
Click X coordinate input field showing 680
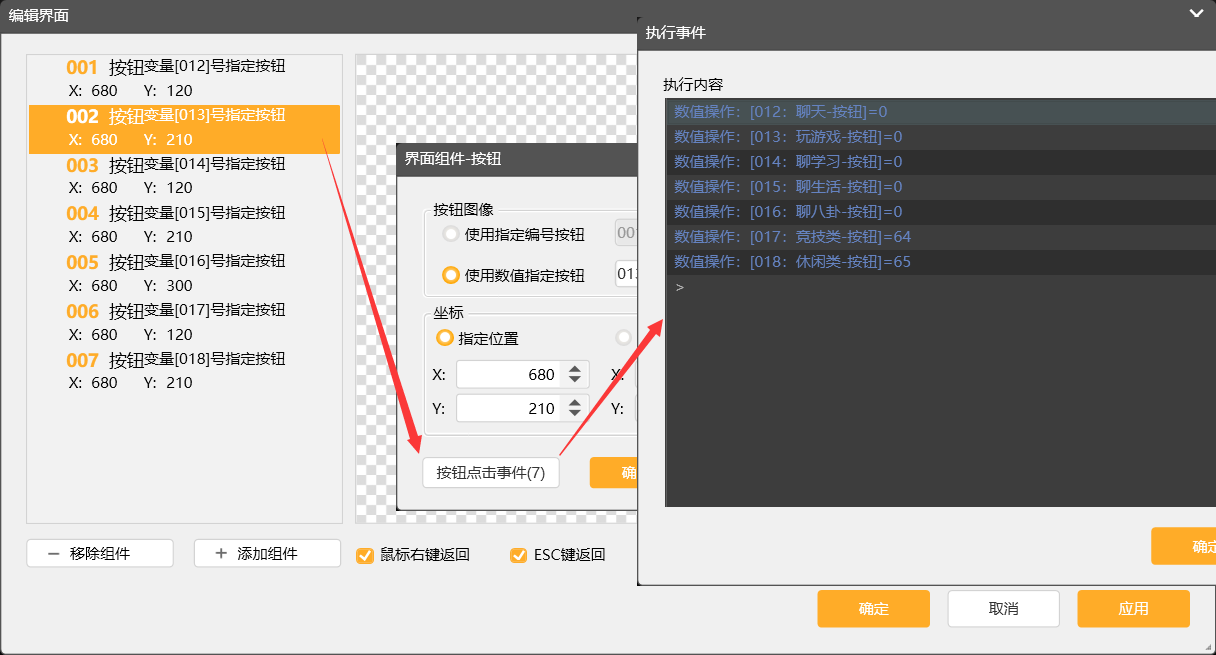510,375
